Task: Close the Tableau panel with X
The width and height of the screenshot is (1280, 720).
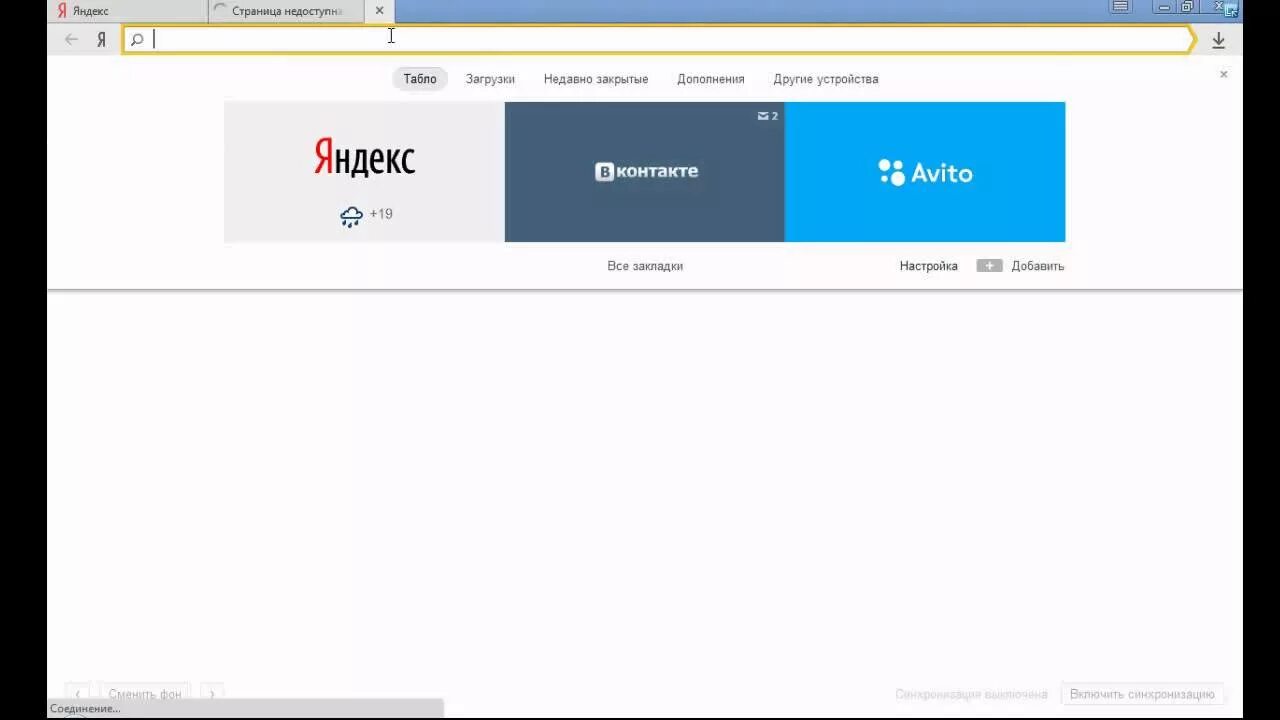Action: click(1223, 75)
